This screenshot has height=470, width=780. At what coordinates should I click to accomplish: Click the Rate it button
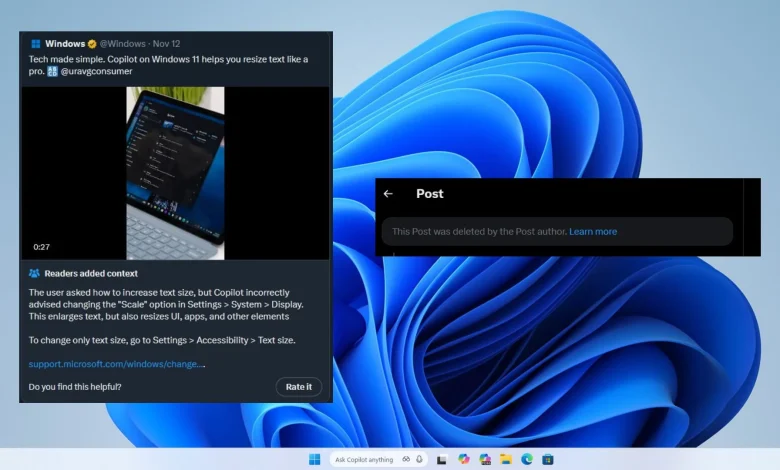298,386
